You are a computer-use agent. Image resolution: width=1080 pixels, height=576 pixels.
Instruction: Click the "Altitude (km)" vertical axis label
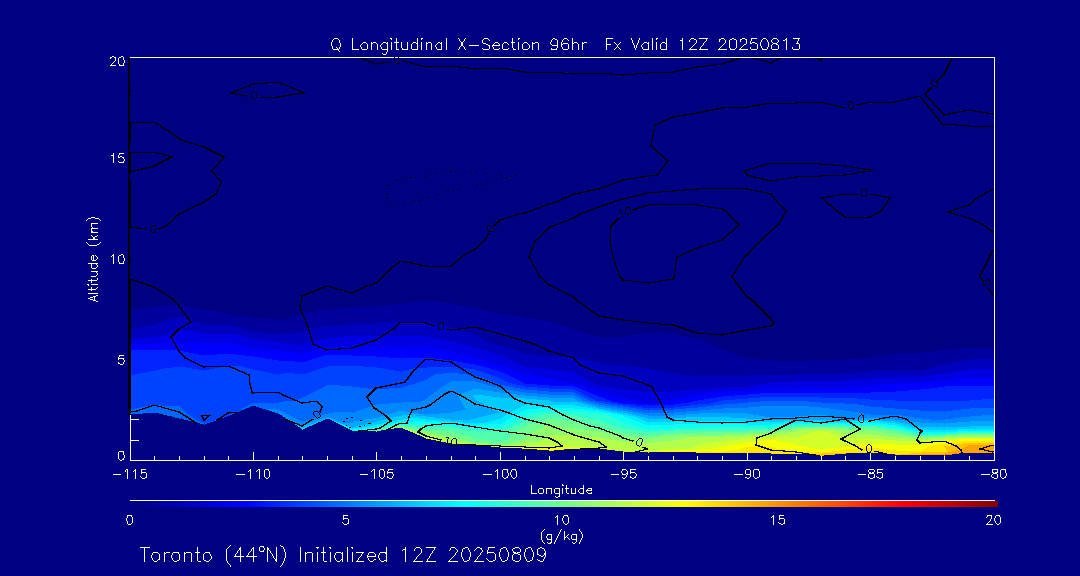click(x=94, y=259)
